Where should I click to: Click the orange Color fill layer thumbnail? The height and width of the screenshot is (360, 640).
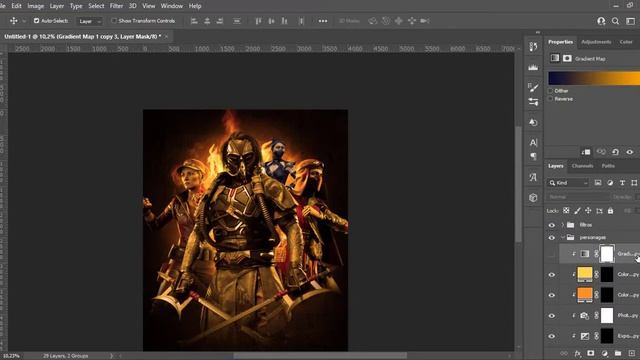point(584,295)
